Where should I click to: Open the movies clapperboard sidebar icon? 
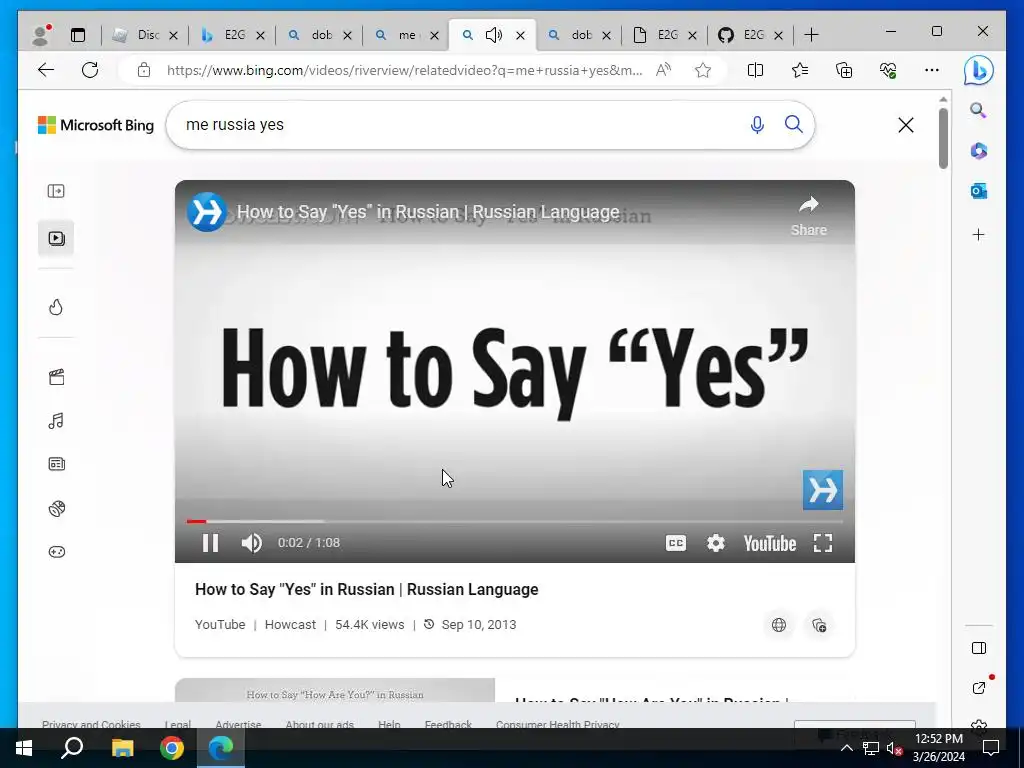(56, 377)
